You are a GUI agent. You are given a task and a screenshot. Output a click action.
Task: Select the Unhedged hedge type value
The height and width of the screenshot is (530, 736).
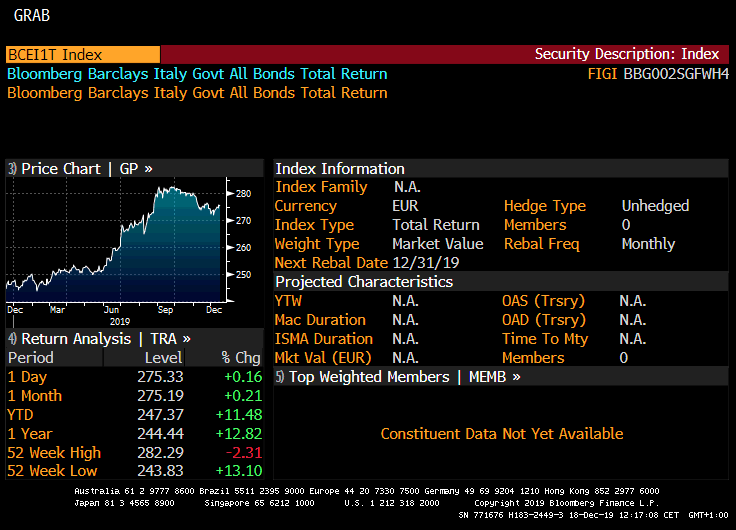coord(655,206)
